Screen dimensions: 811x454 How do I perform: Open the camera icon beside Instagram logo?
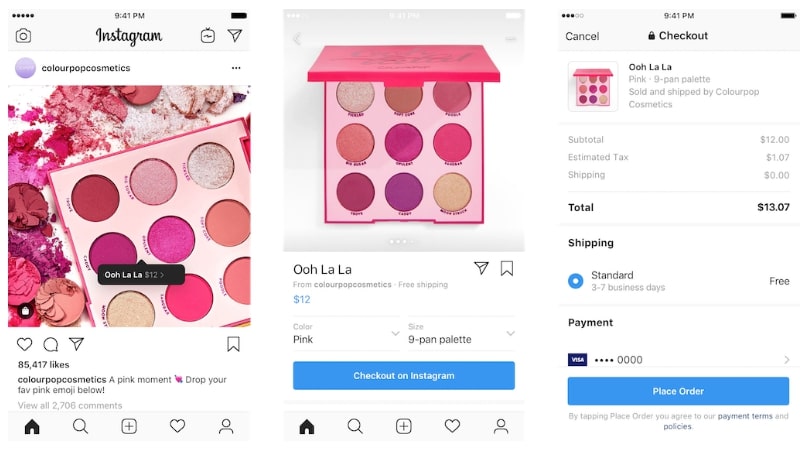tap(23, 36)
